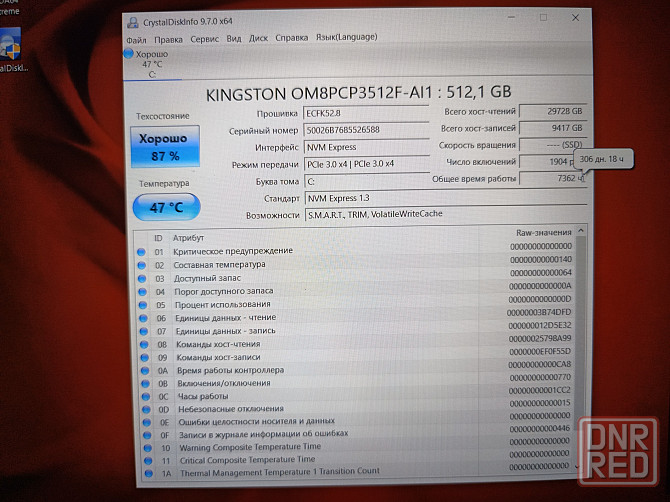Open the Вид menu

click(234, 39)
